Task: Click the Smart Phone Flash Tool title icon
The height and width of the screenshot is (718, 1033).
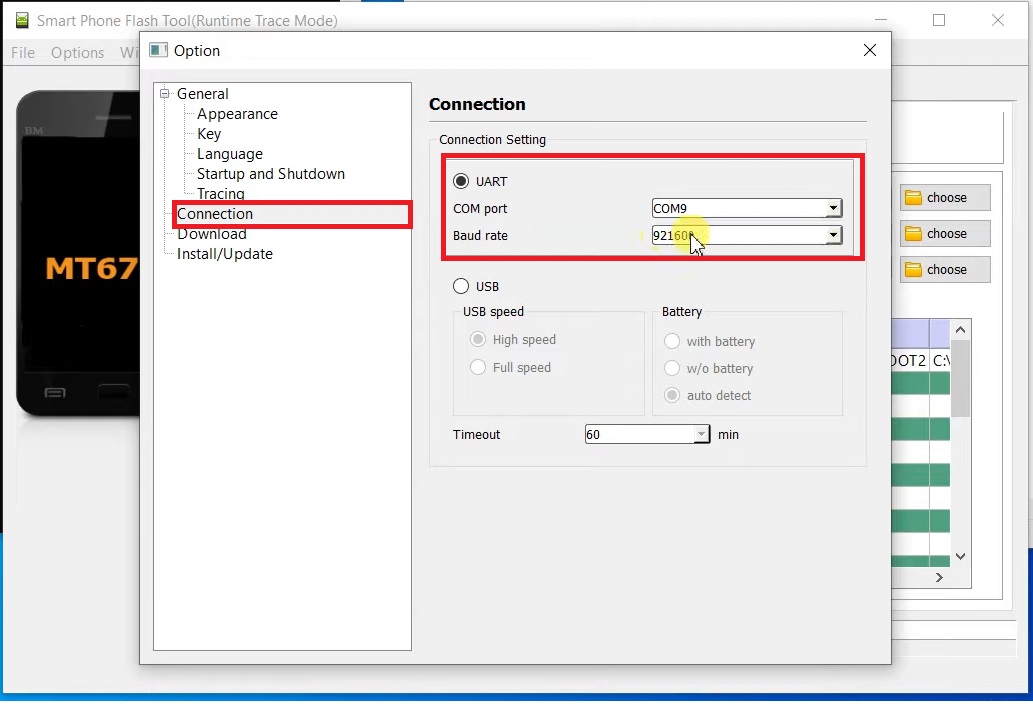Action: tap(22, 20)
